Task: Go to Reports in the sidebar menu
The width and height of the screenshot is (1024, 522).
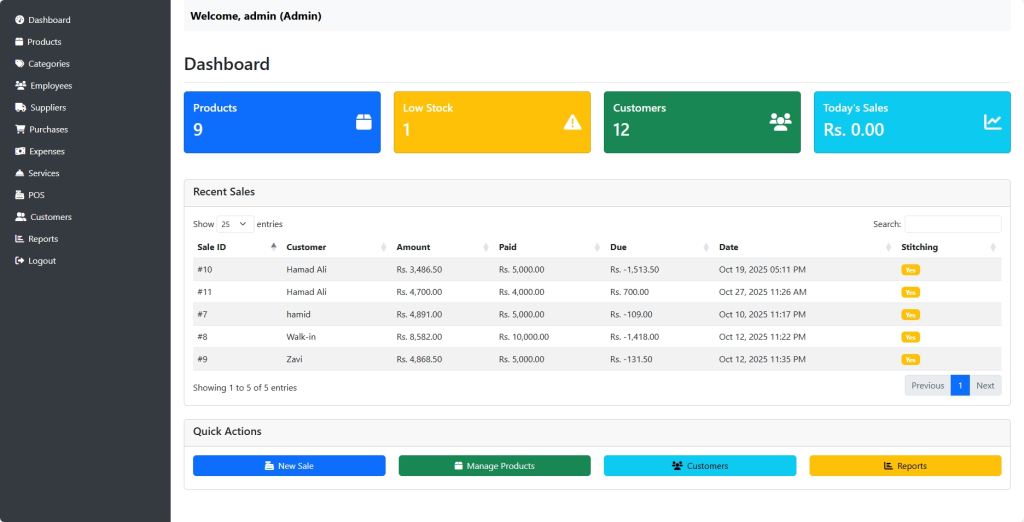Action: pos(43,239)
